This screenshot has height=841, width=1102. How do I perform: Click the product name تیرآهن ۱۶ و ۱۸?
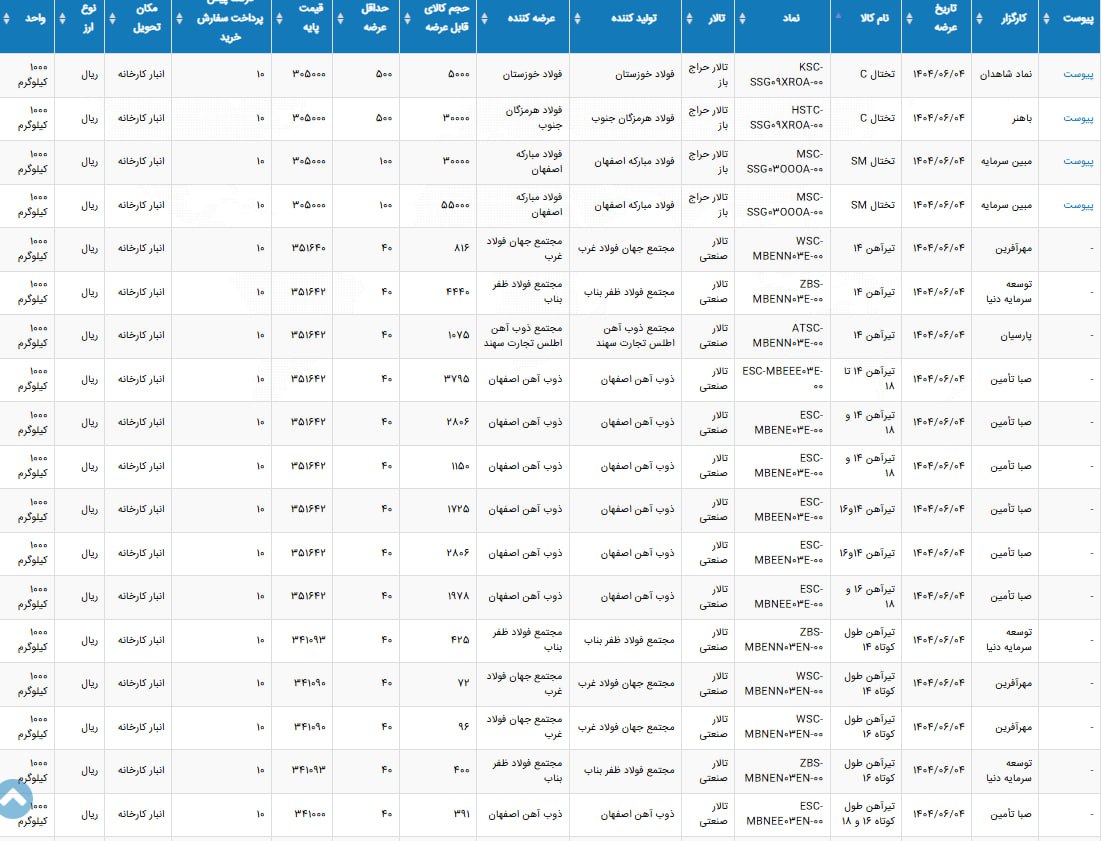(871, 596)
